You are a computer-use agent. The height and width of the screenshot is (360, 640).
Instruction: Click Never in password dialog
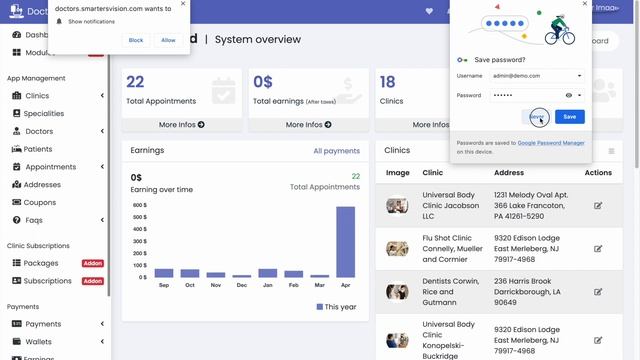pos(536,117)
